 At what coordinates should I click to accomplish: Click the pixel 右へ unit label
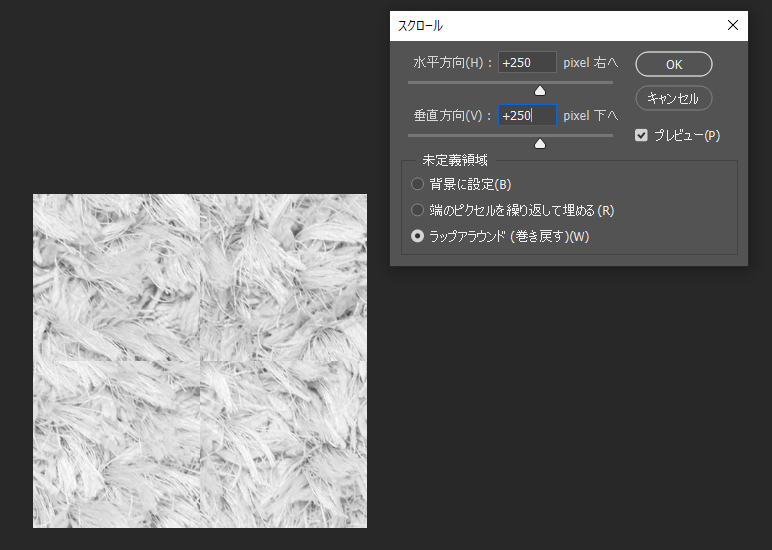[x=590, y=63]
